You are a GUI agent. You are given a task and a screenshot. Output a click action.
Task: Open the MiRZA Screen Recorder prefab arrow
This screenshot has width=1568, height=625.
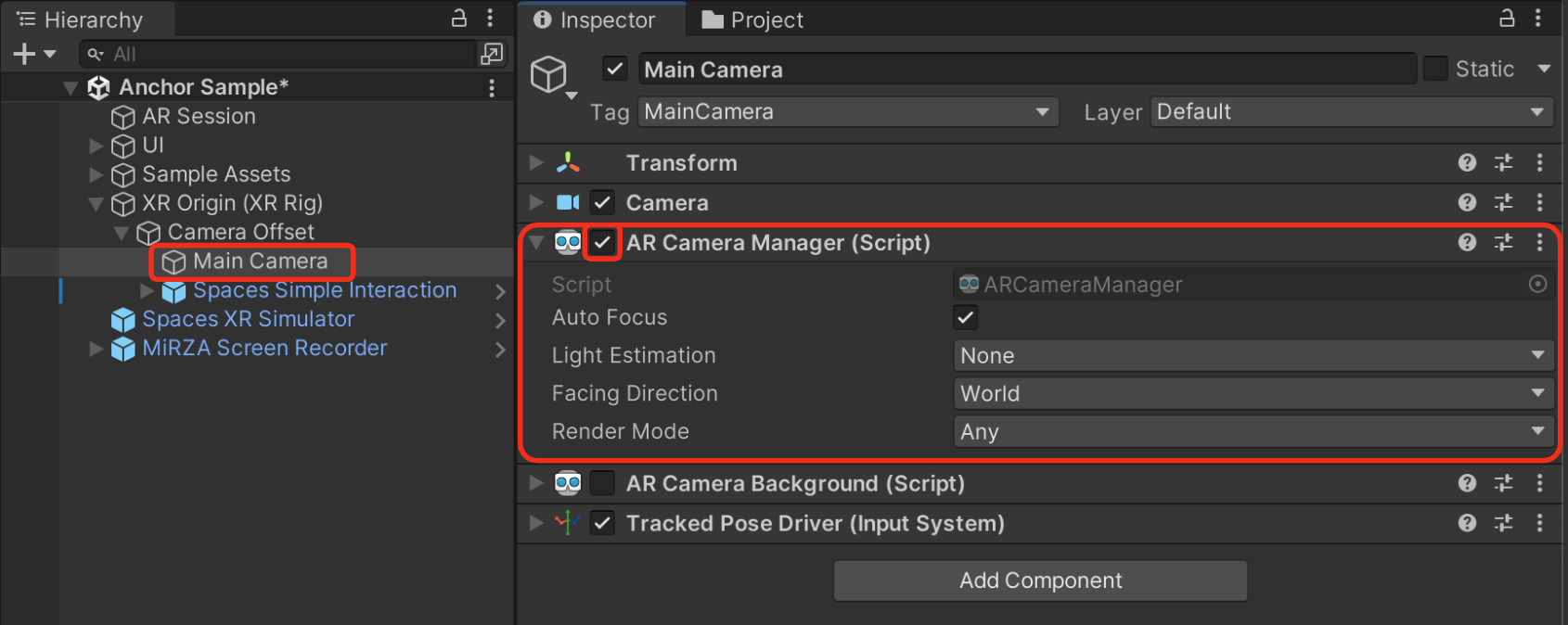click(x=500, y=350)
